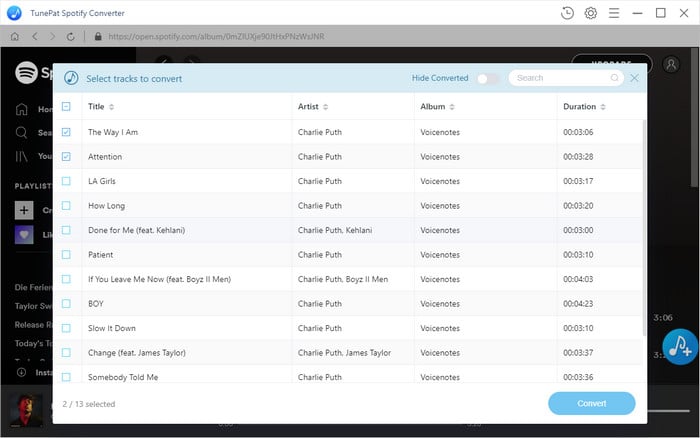Image resolution: width=700 pixels, height=438 pixels.
Task: Open the hamburger menu in title bar
Action: coord(614,13)
